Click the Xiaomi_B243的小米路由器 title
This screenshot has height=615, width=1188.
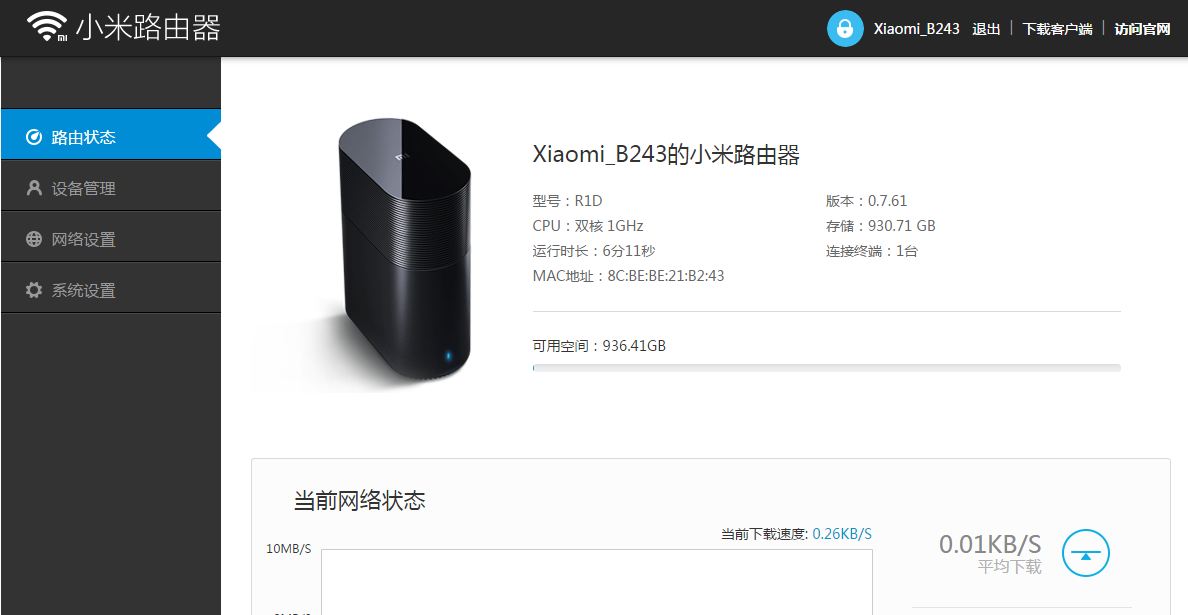668,154
